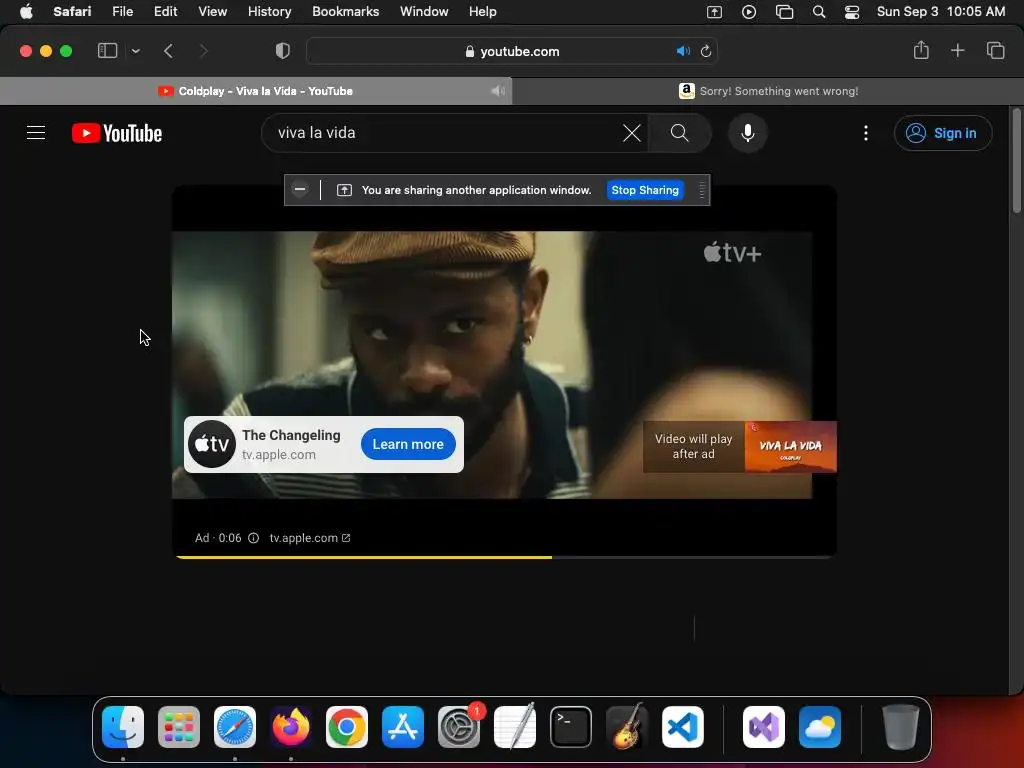Open tv.apple.com link below the ad
The image size is (1024, 768).
click(x=310, y=538)
